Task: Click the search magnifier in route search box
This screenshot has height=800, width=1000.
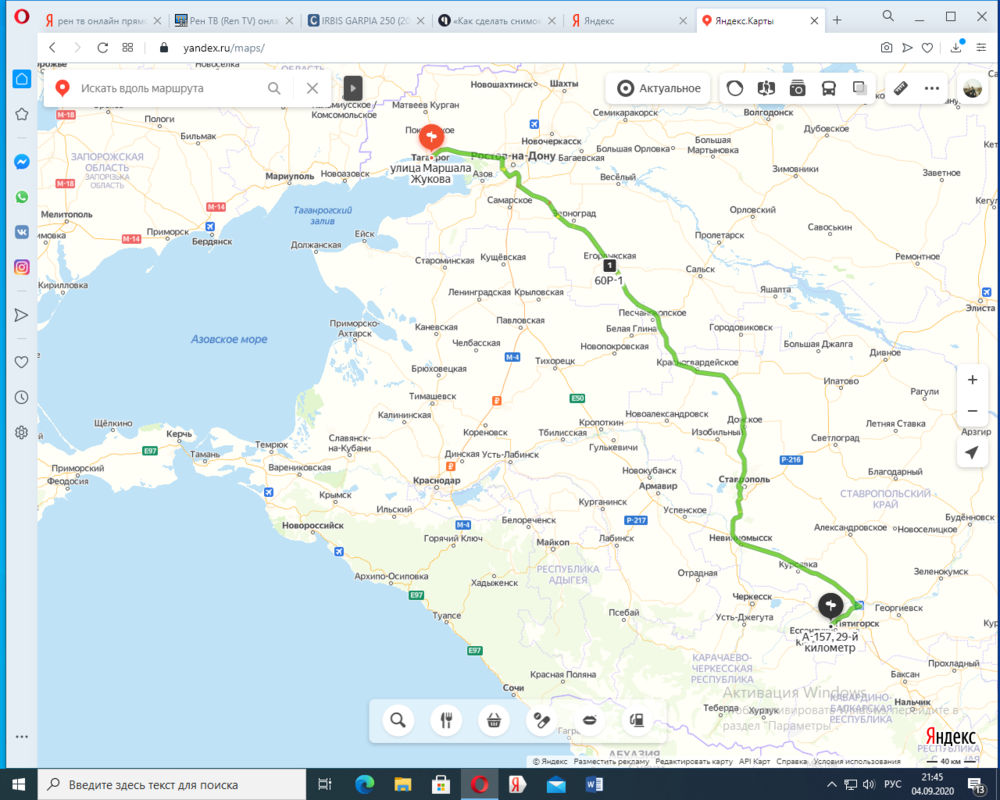Action: pos(274,88)
